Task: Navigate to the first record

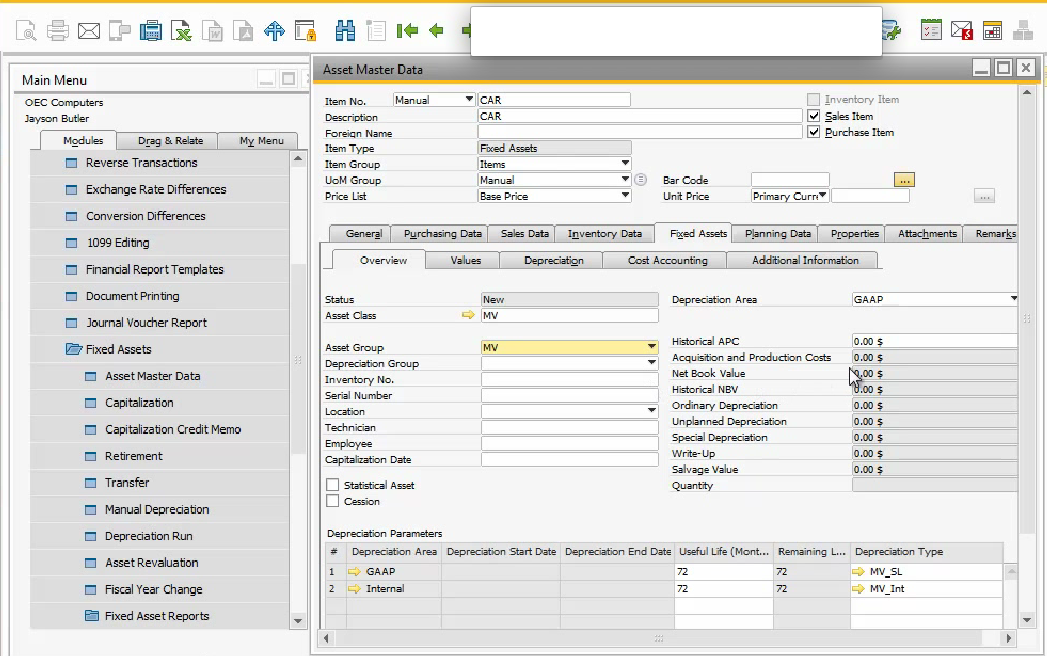Action: click(407, 30)
